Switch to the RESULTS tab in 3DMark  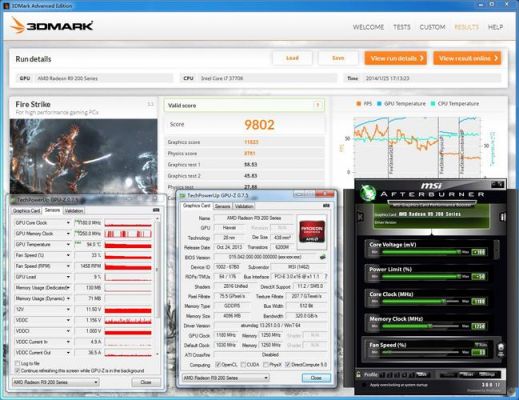[x=466, y=27]
